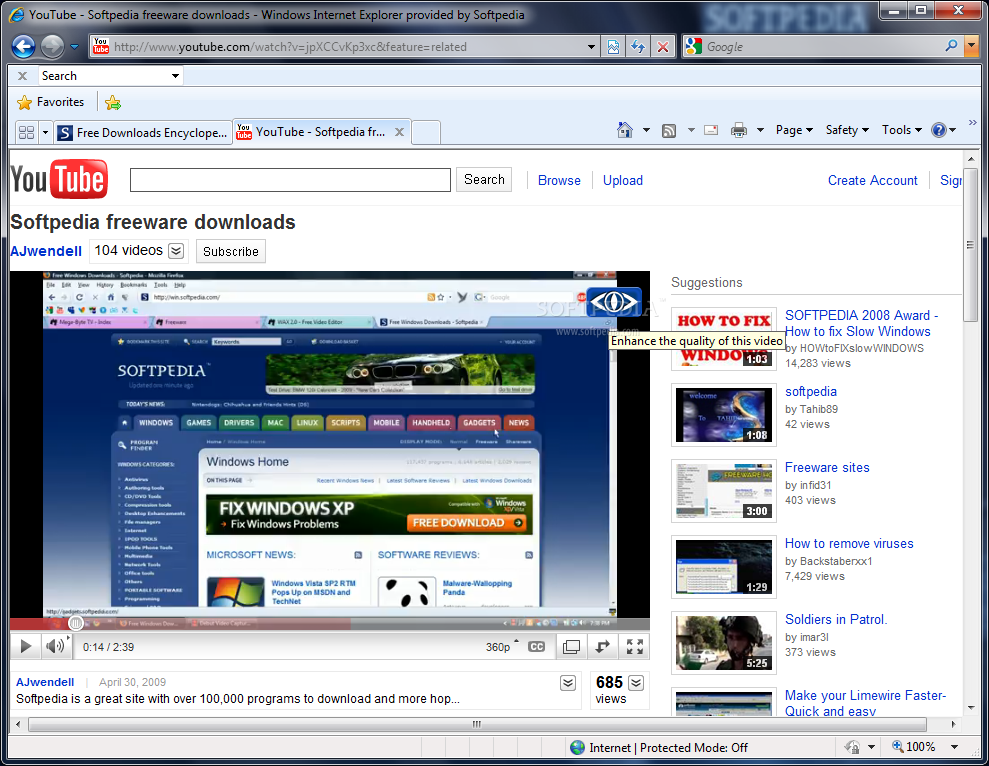Open recent pages dropdown next to Forward
This screenshot has height=766, width=989.
pos(74,47)
